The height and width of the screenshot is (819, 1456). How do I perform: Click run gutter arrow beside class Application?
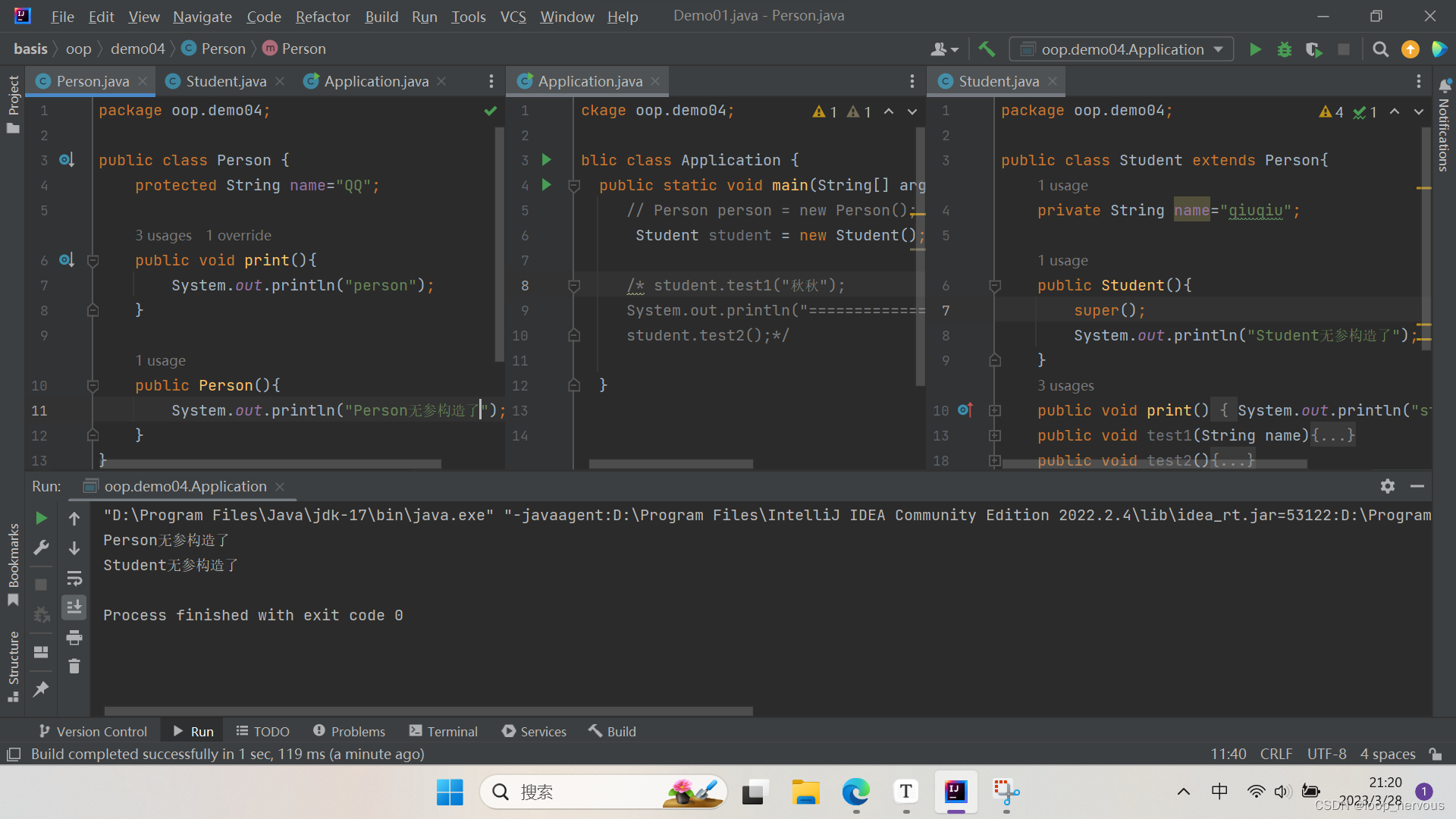pyautogui.click(x=546, y=160)
